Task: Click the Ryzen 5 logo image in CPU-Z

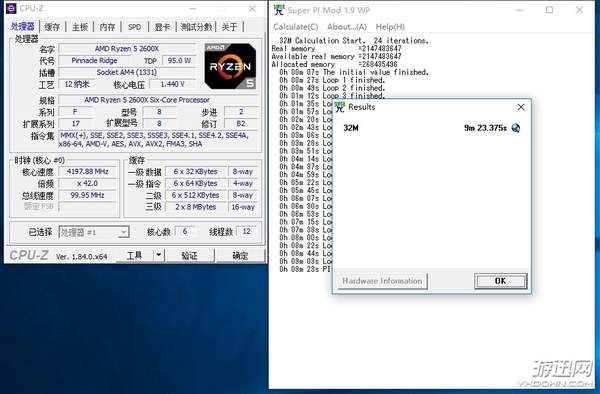Action: 230,66
